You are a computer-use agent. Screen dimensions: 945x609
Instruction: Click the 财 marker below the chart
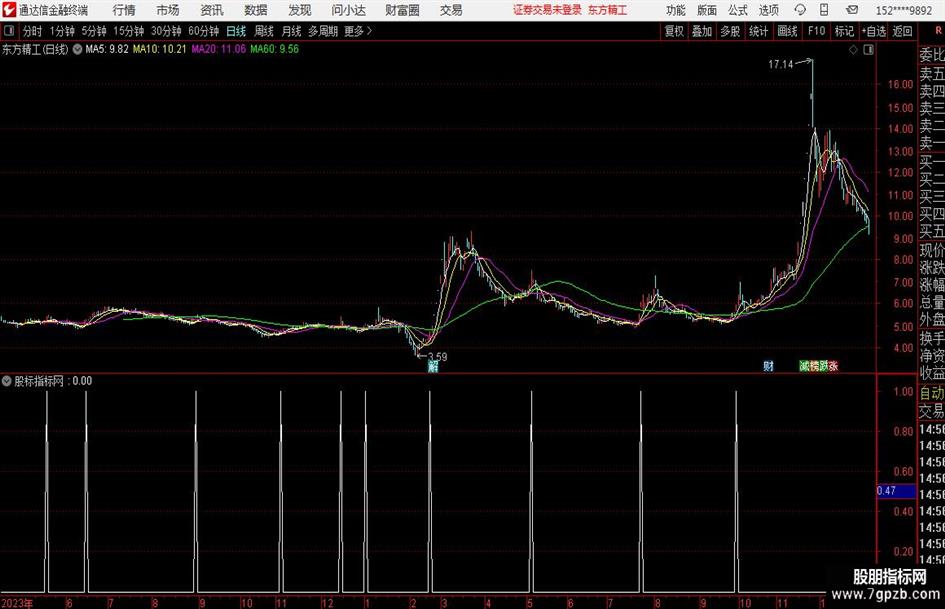tap(768, 366)
